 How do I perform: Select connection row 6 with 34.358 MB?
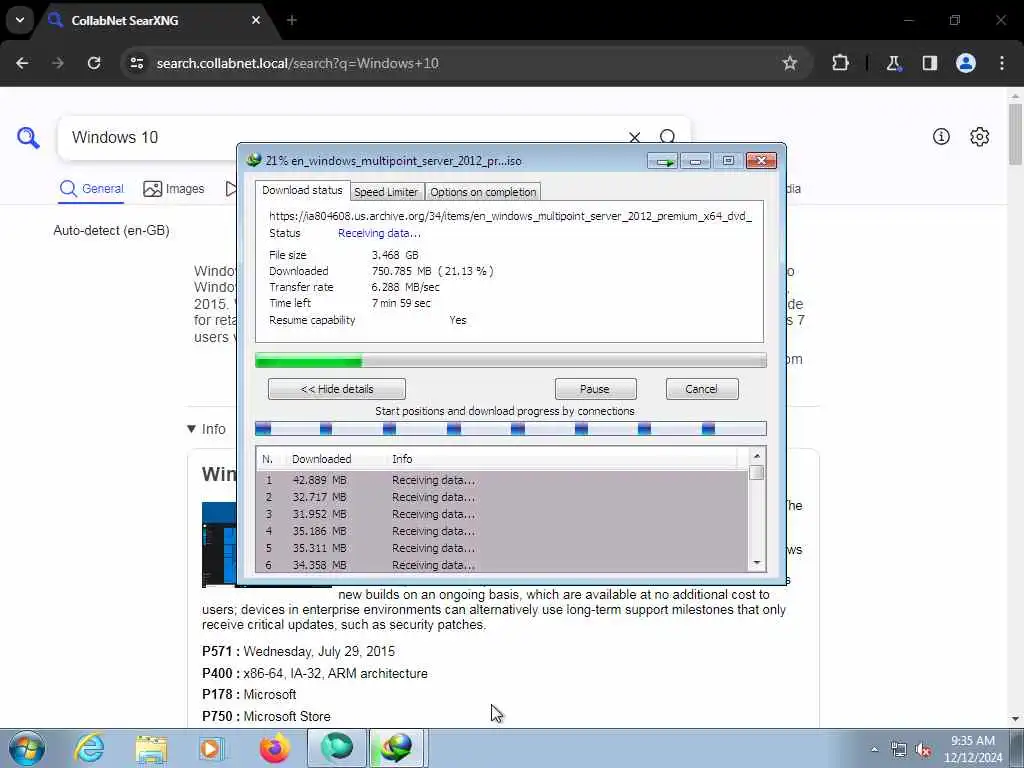pos(502,565)
